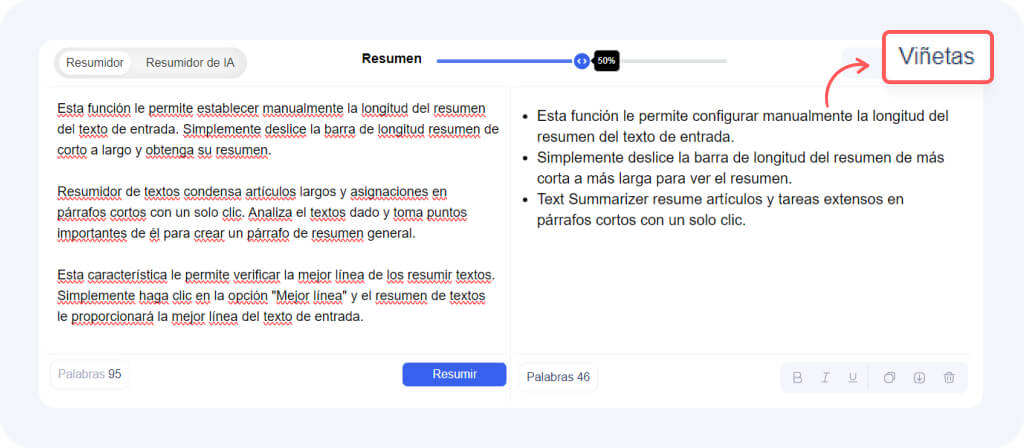Switch to the Resumidor de IA tab
Viewport: 1024px width, 448px height.
click(189, 63)
